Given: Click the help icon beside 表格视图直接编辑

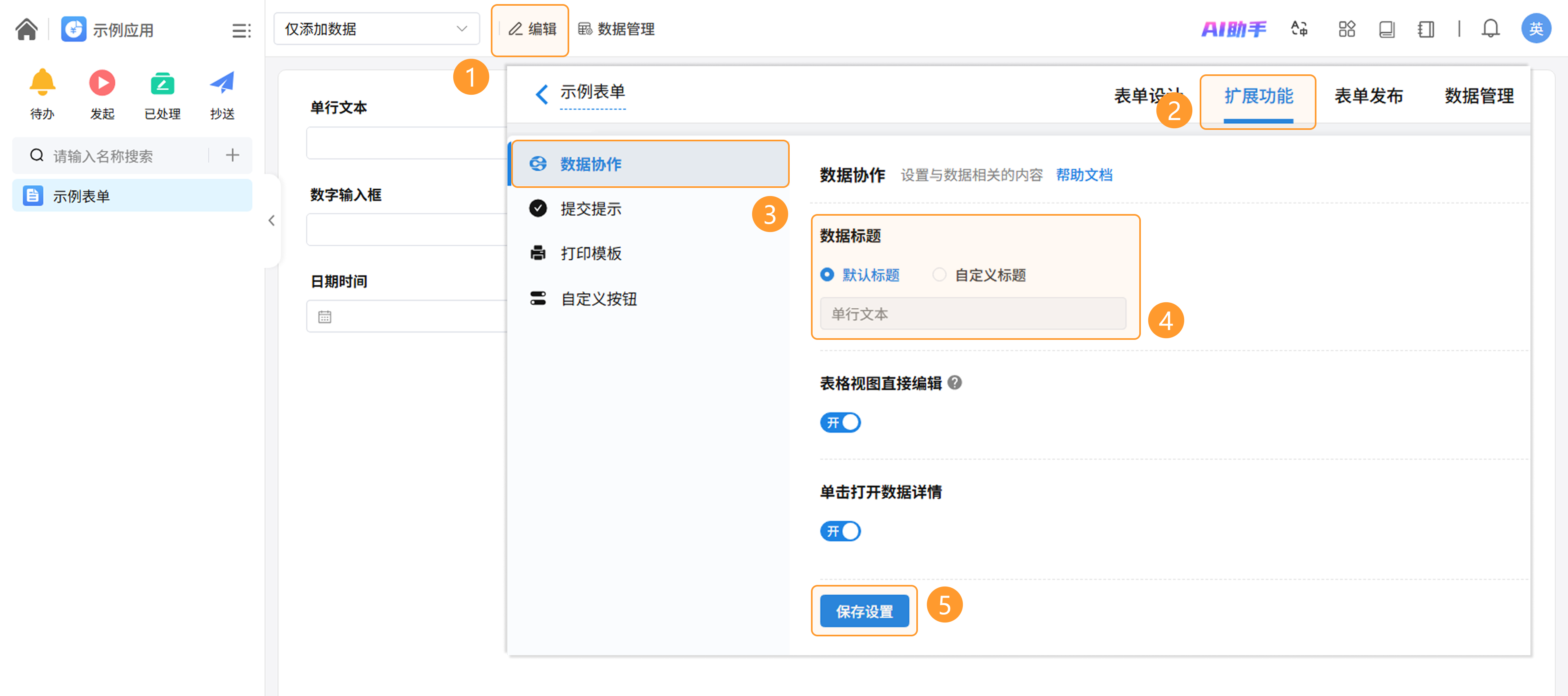Looking at the screenshot, I should 954,382.
